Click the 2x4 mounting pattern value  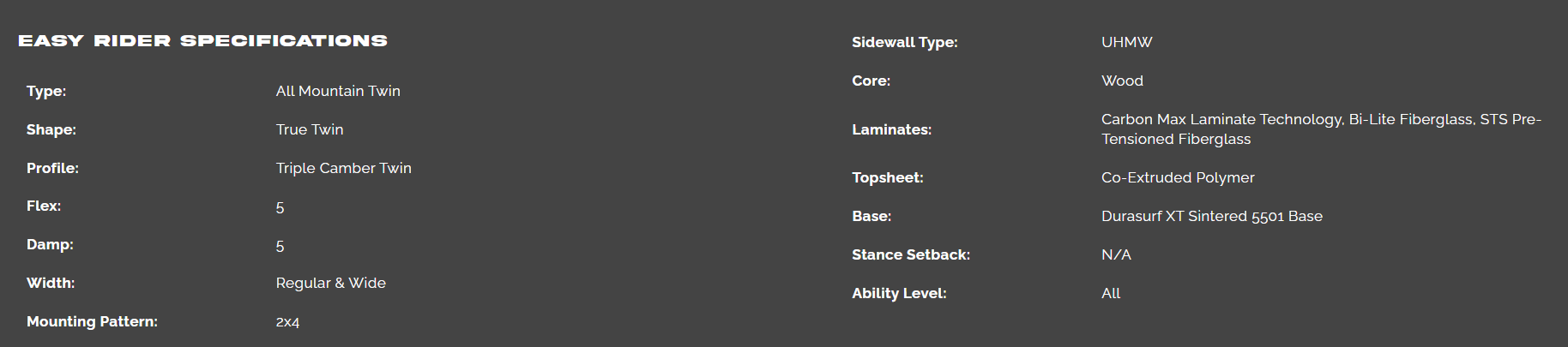287,322
